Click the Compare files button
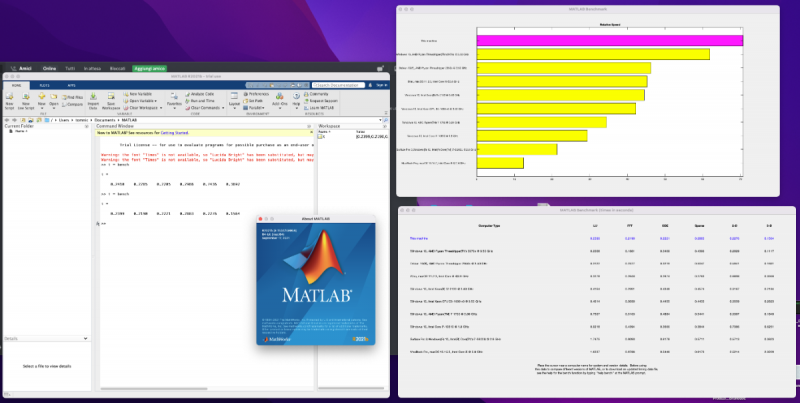Viewport: 800px width, 403px height. tap(72, 104)
